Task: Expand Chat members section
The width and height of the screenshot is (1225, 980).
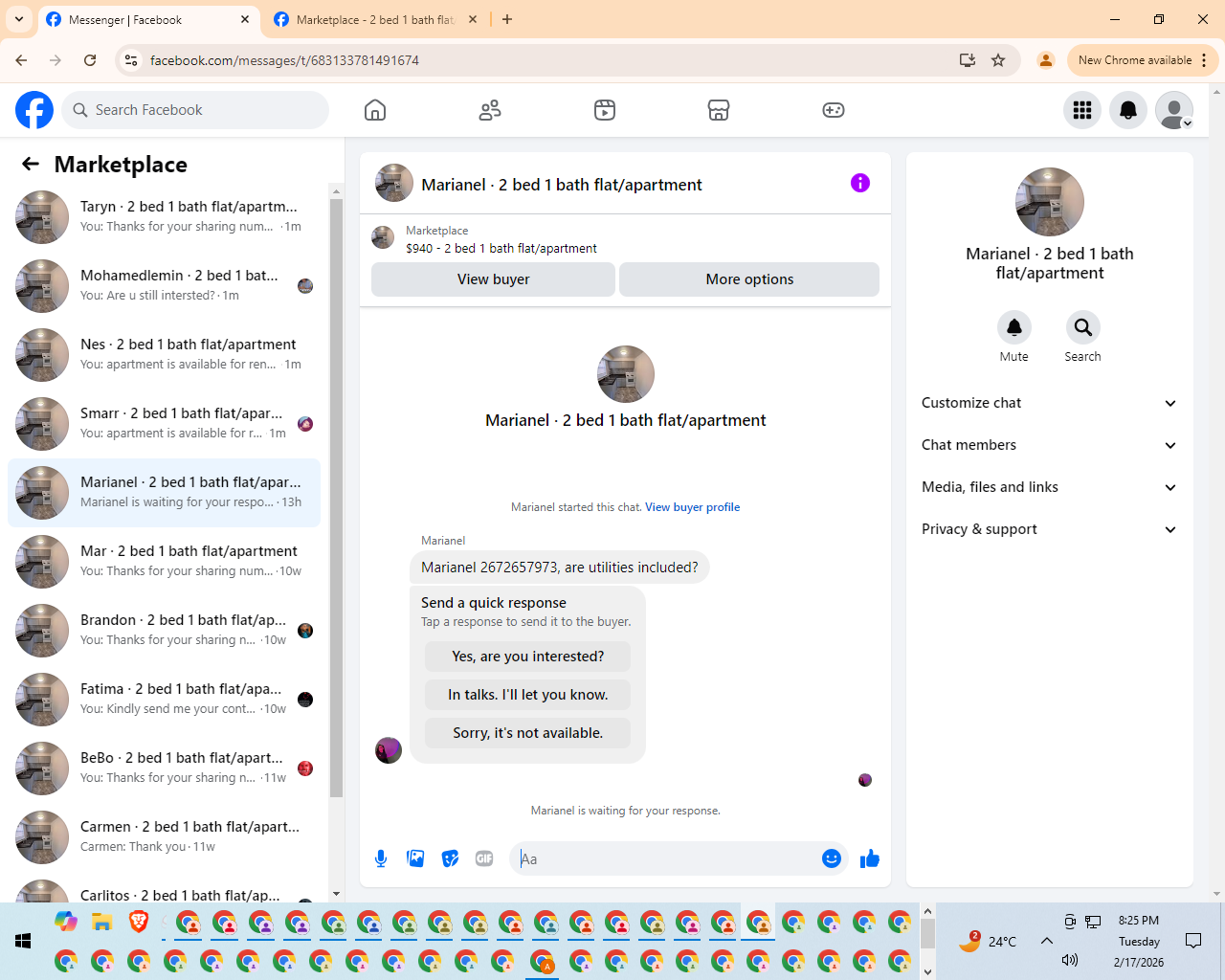Action: tap(1050, 445)
